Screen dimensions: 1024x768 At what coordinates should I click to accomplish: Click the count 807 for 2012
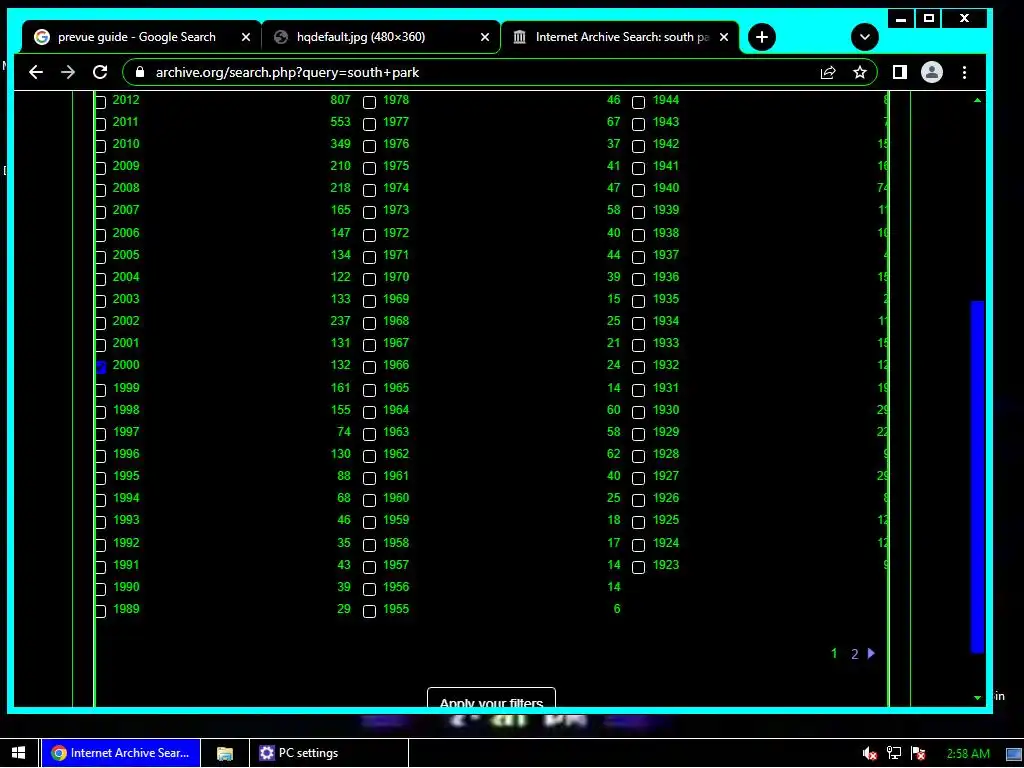tap(340, 100)
